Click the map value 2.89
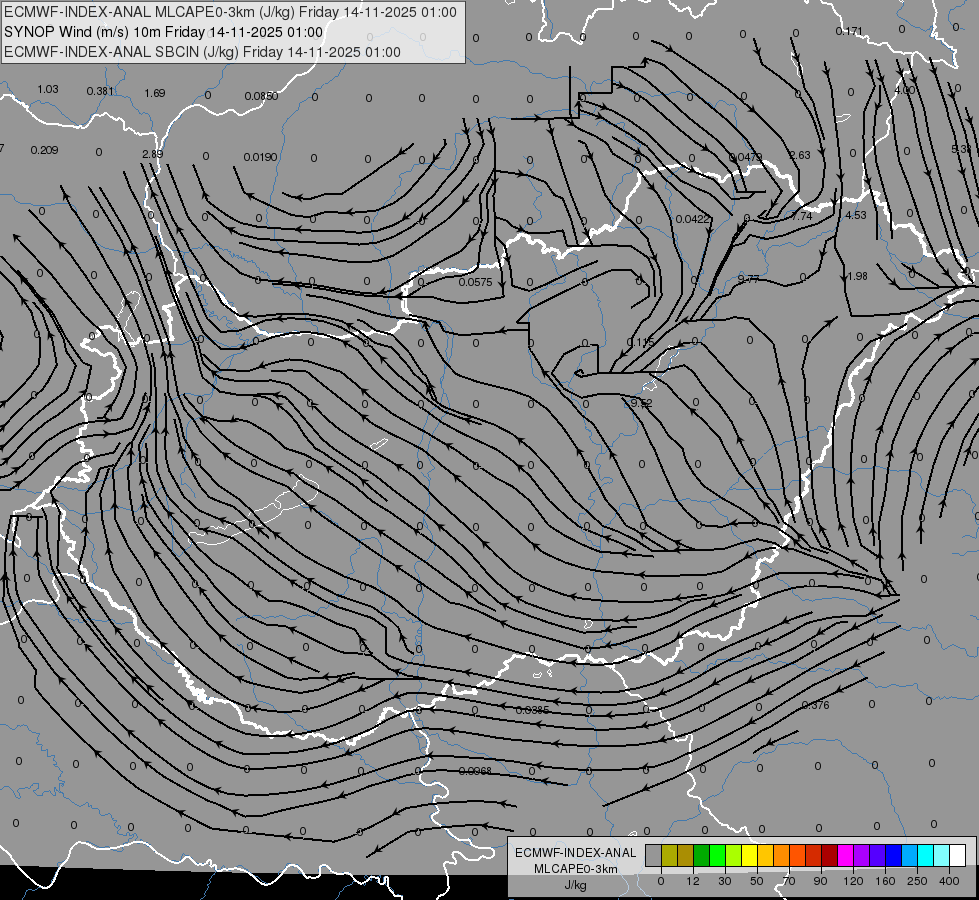 click(152, 154)
